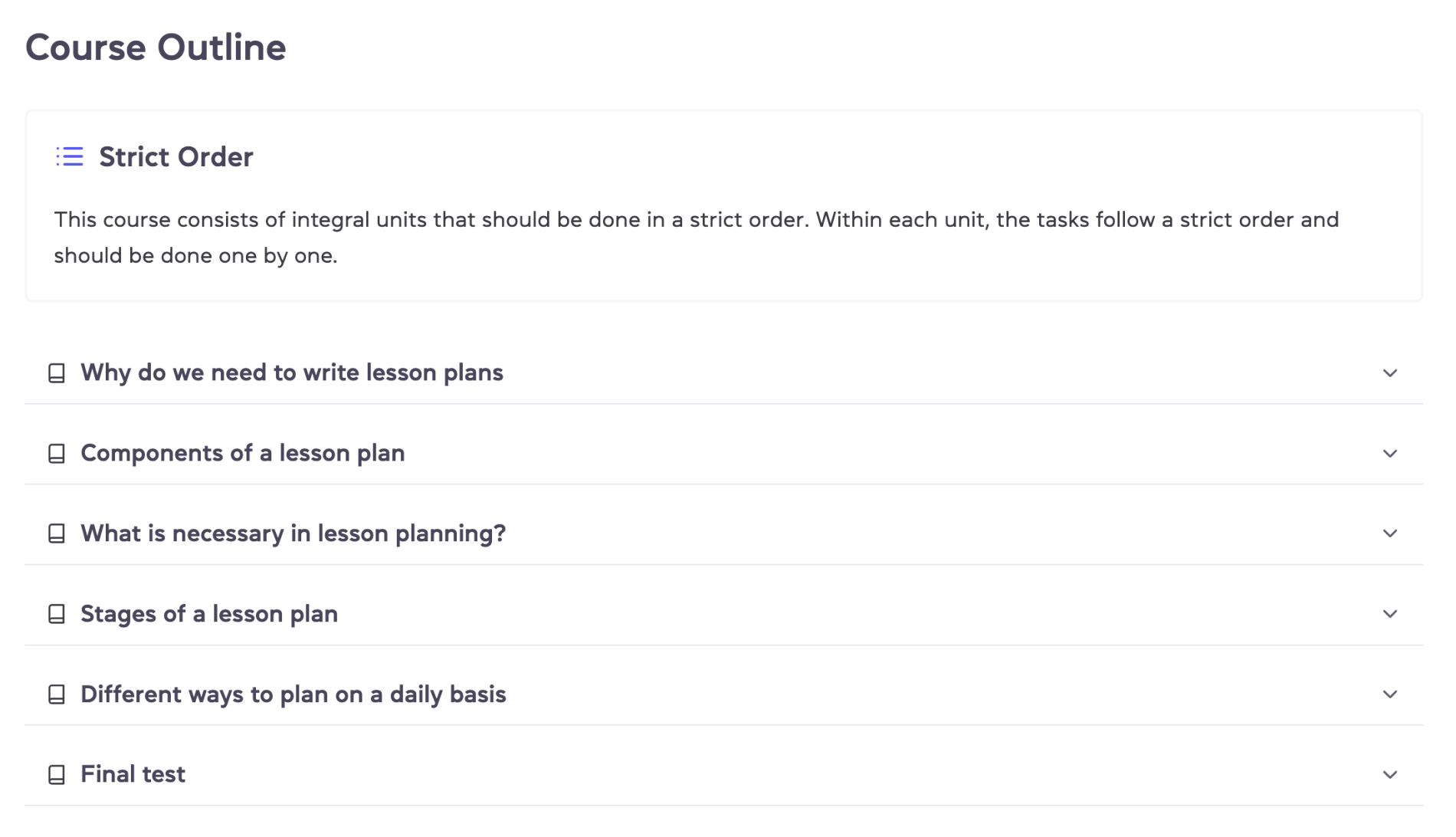The width and height of the screenshot is (1456, 837).
Task: Click the Strict Order heading text
Action: [x=175, y=157]
